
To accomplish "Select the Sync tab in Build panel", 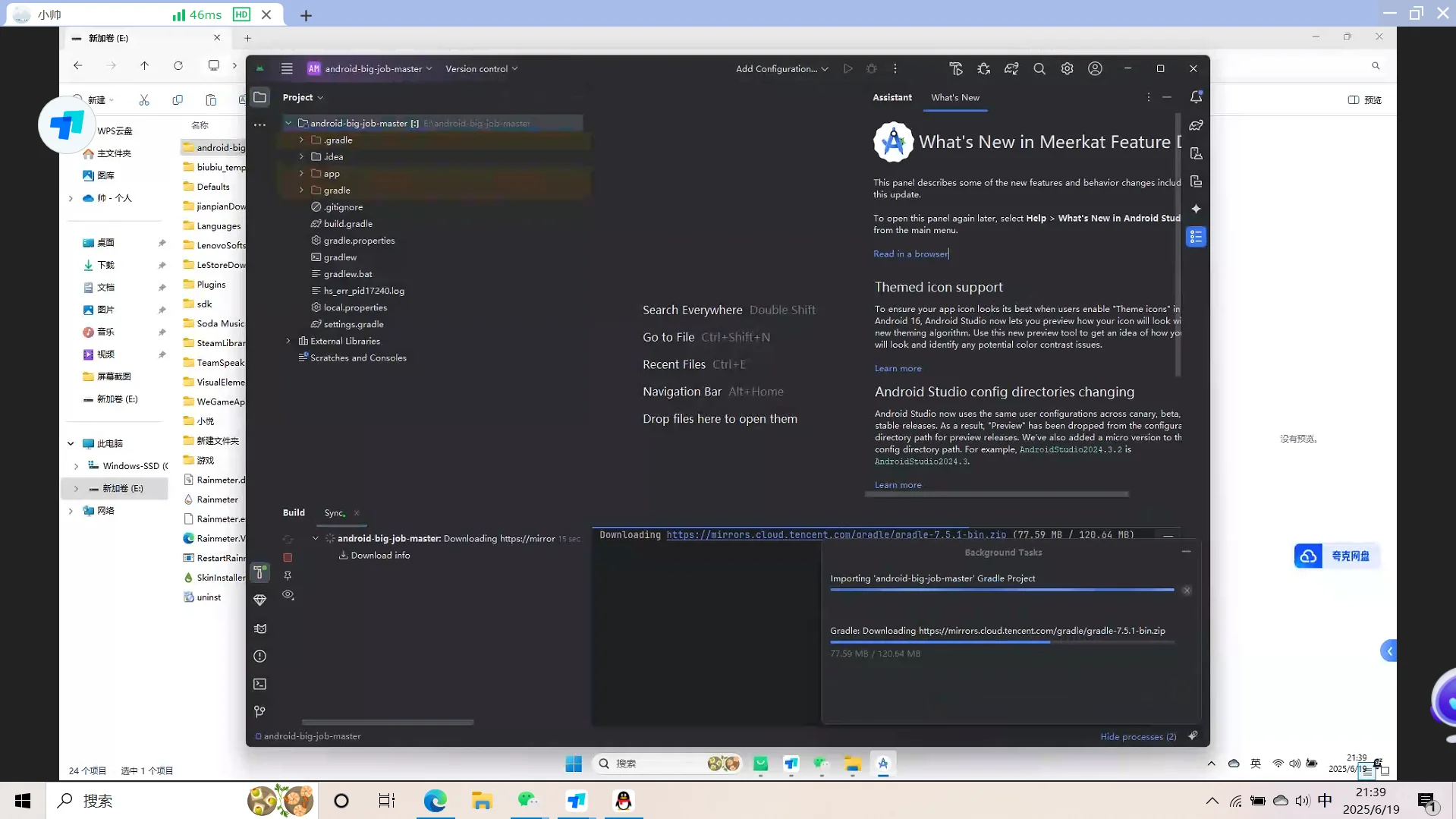I will click(x=335, y=513).
